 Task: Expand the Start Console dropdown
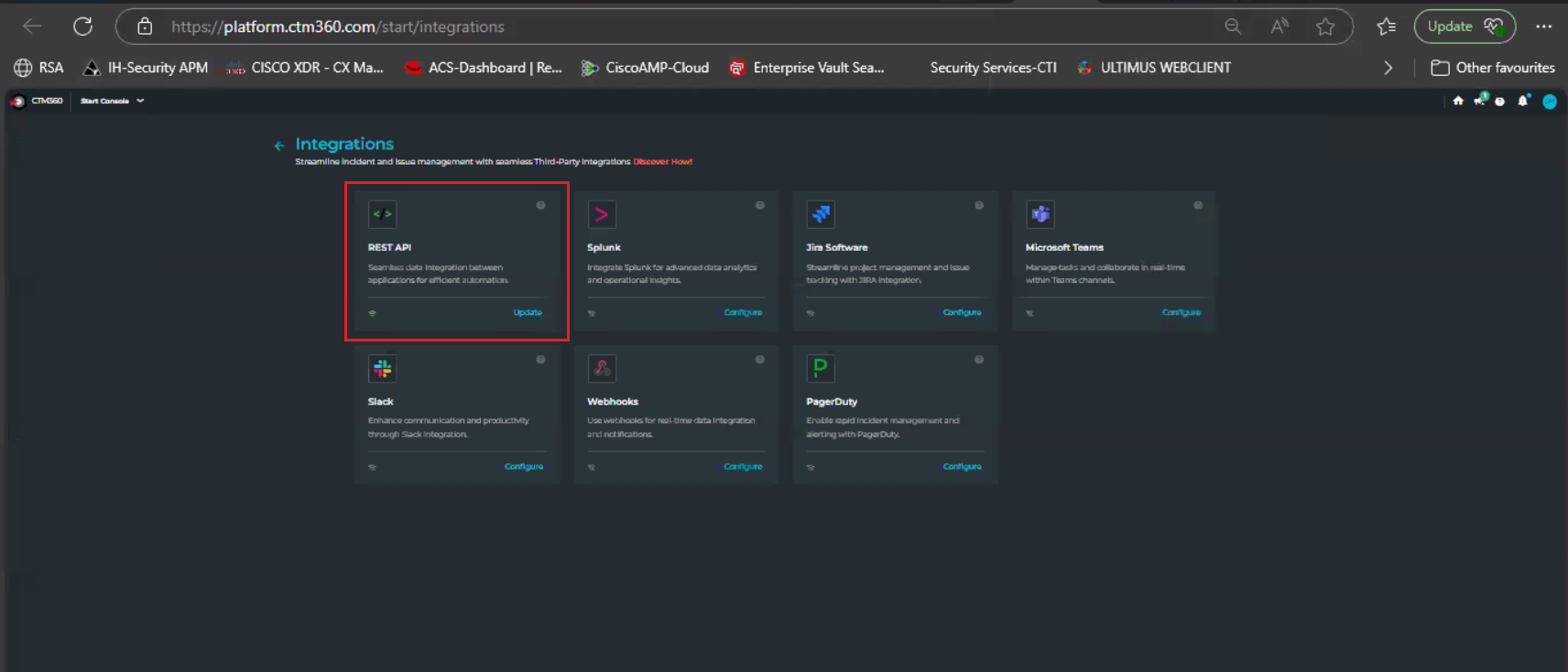(x=112, y=101)
